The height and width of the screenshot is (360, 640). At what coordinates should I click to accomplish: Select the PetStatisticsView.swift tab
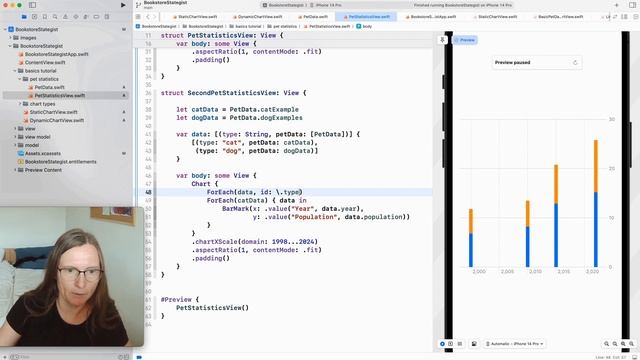coord(366,17)
